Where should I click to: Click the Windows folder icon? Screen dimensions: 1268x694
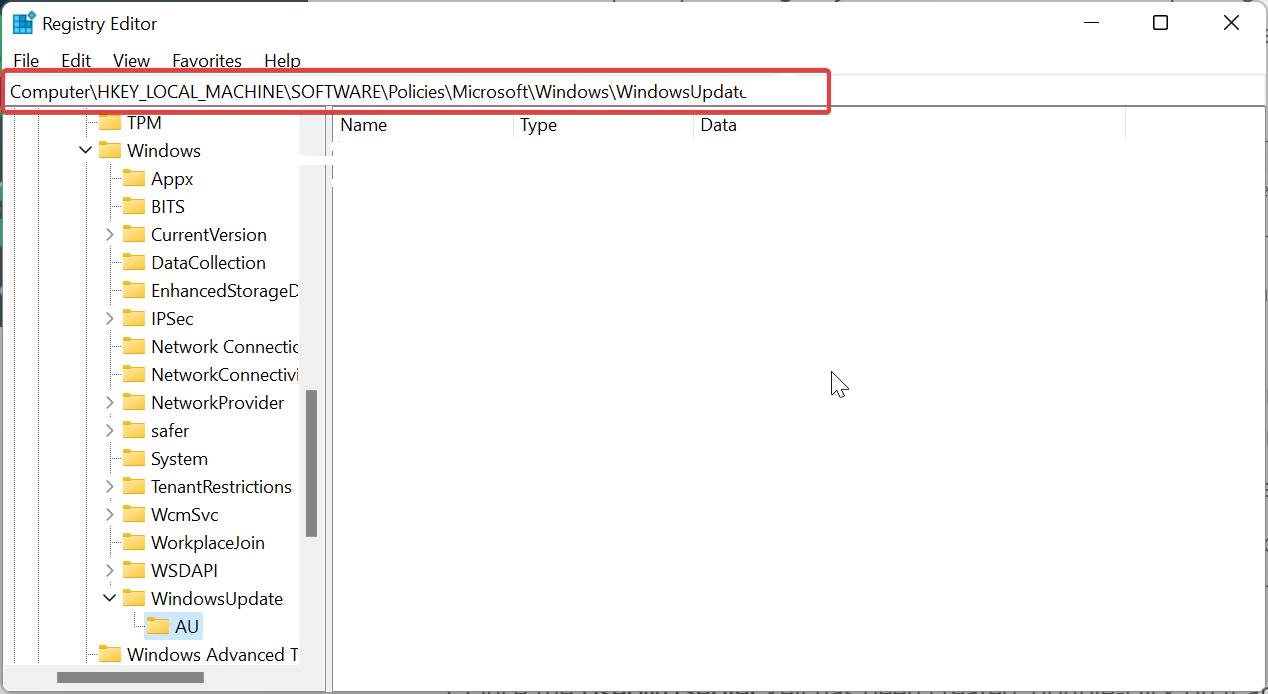pyautogui.click(x=110, y=151)
